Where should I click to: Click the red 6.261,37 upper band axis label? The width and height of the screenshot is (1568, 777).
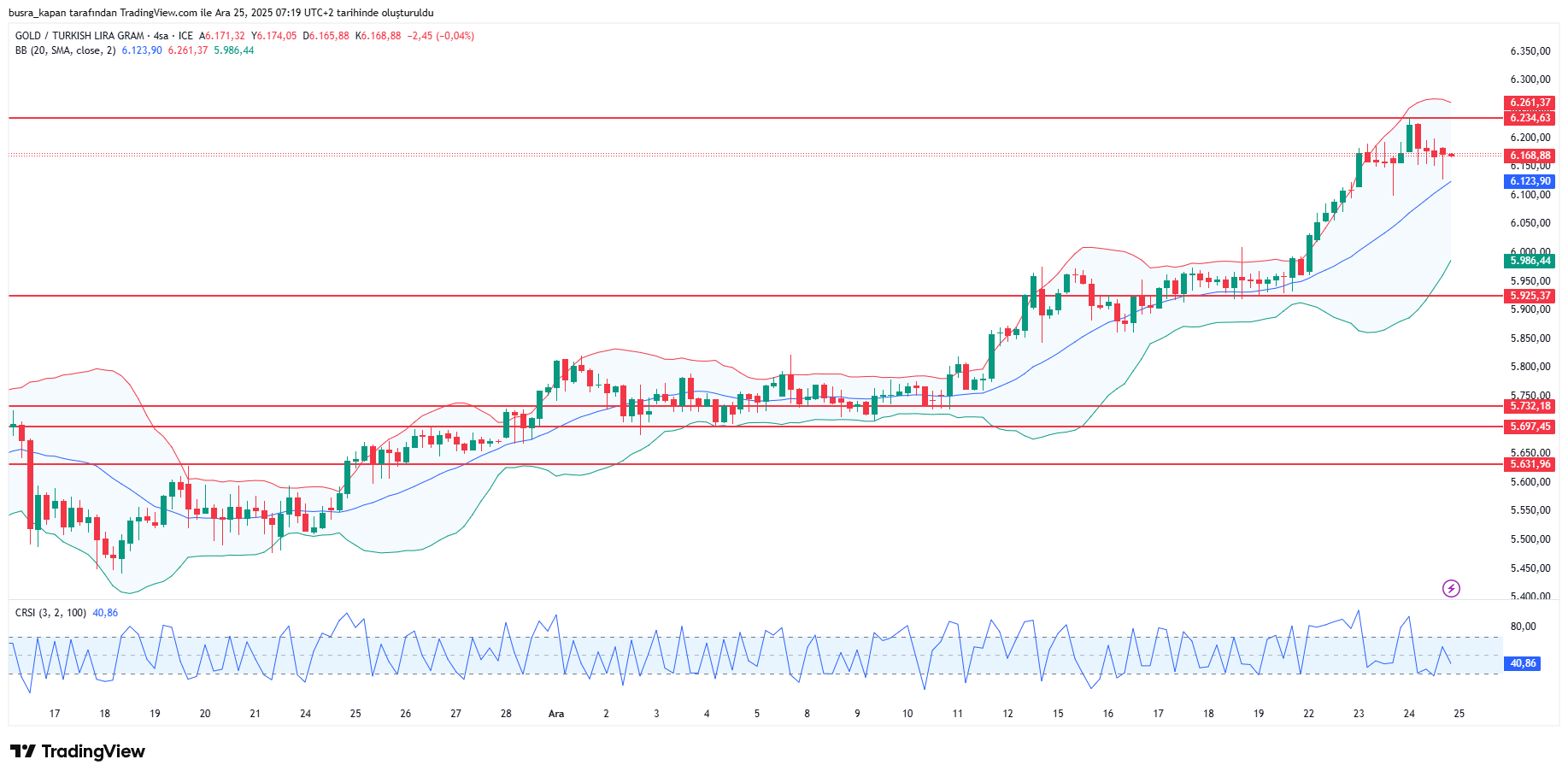pyautogui.click(x=1529, y=103)
